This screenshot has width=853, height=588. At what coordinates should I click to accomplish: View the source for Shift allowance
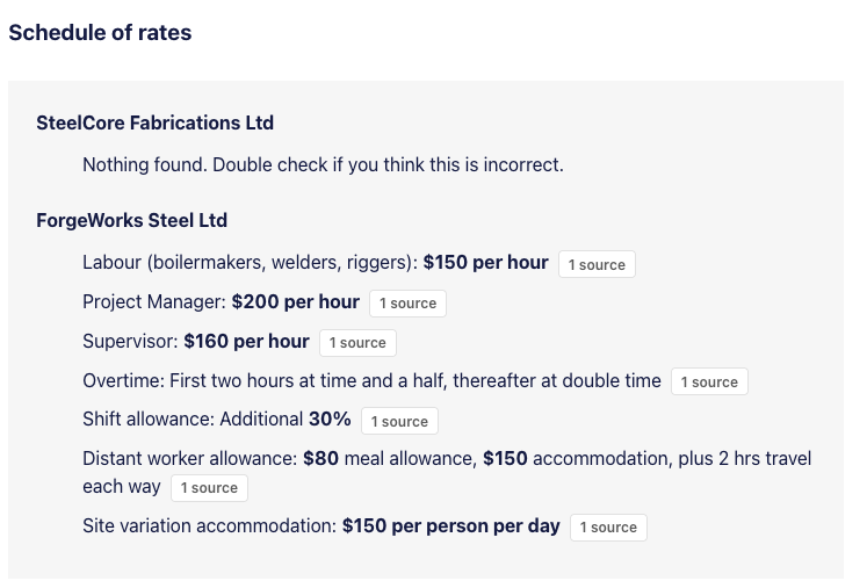pyautogui.click(x=399, y=421)
